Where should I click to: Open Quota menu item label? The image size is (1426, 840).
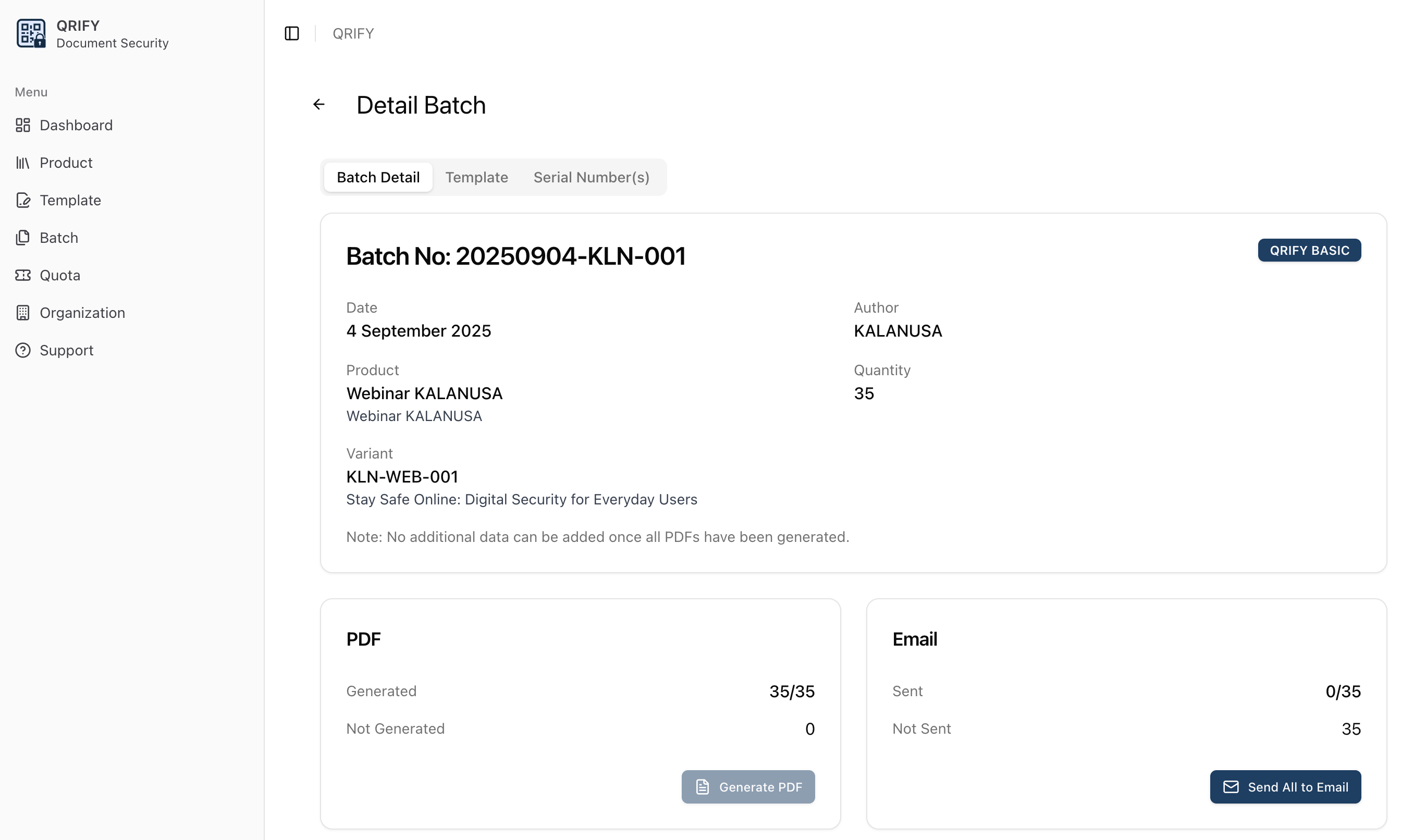pos(60,276)
